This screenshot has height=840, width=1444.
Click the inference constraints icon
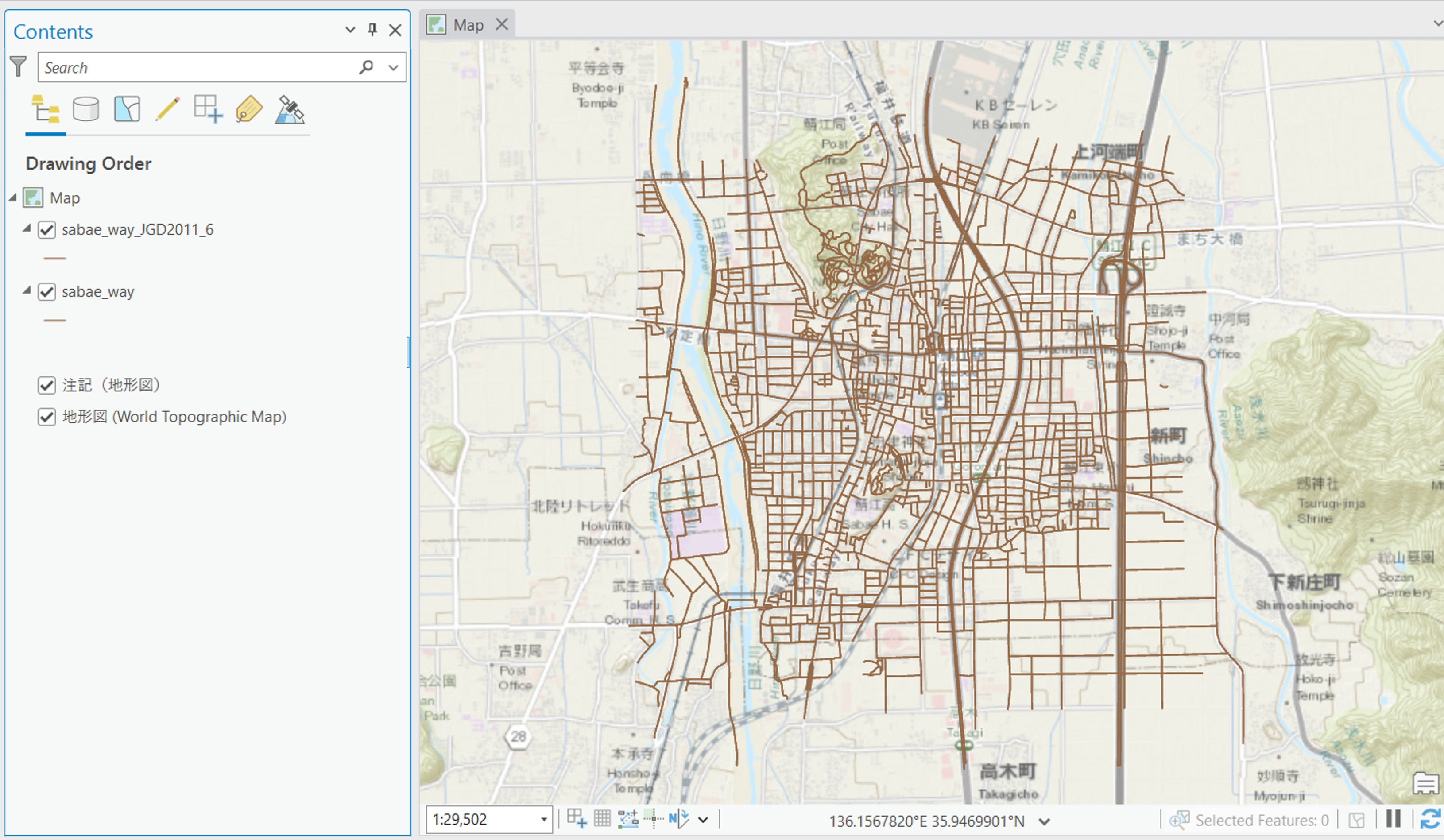(x=654, y=819)
